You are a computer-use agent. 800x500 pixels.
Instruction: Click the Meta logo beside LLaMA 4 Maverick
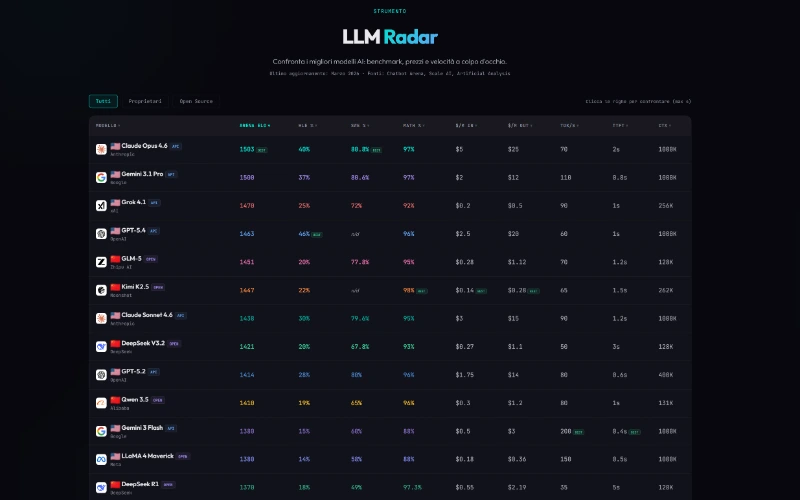(x=101, y=459)
